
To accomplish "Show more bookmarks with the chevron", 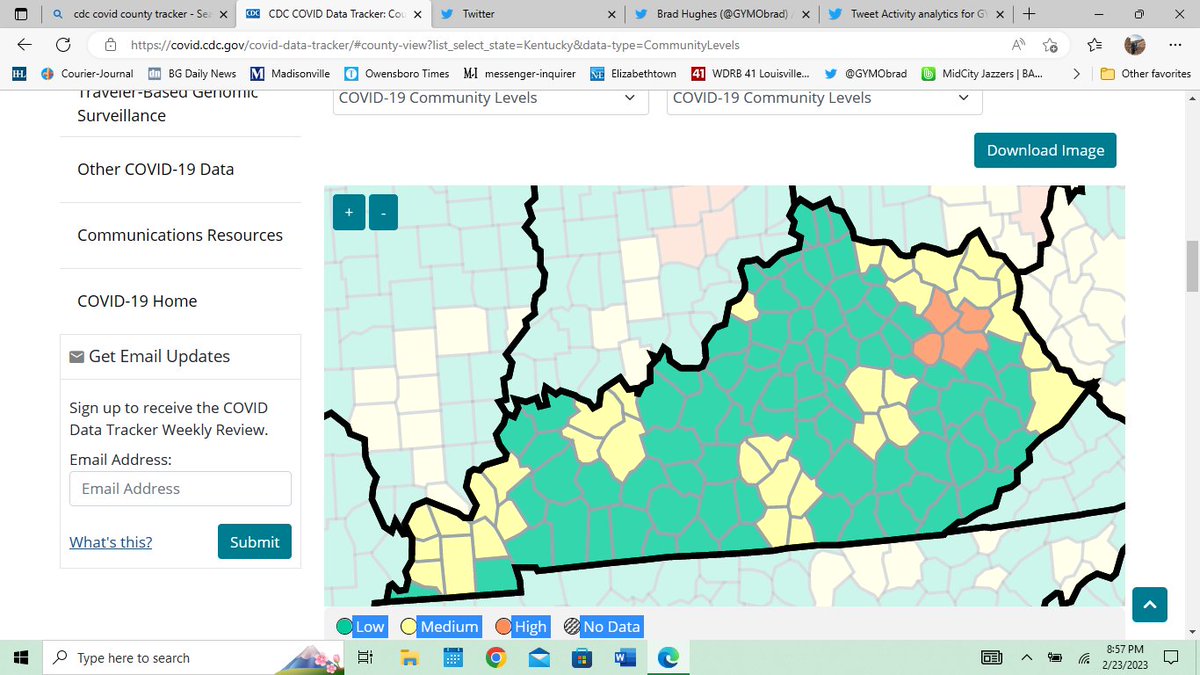I will coord(1076,74).
